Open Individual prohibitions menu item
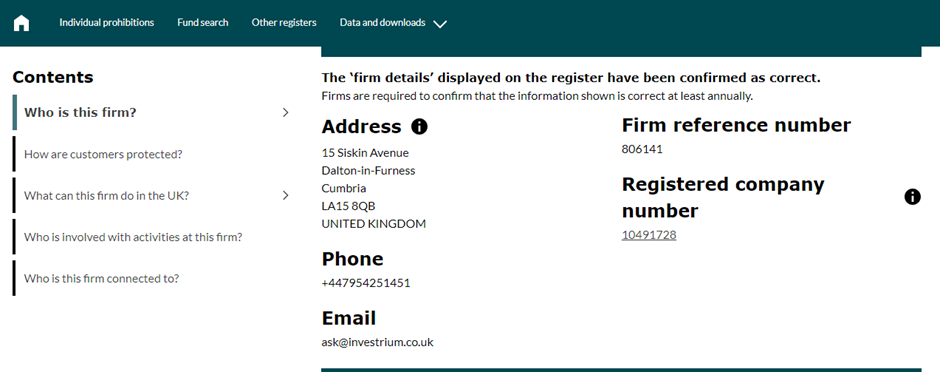The height and width of the screenshot is (372, 940). (x=107, y=23)
